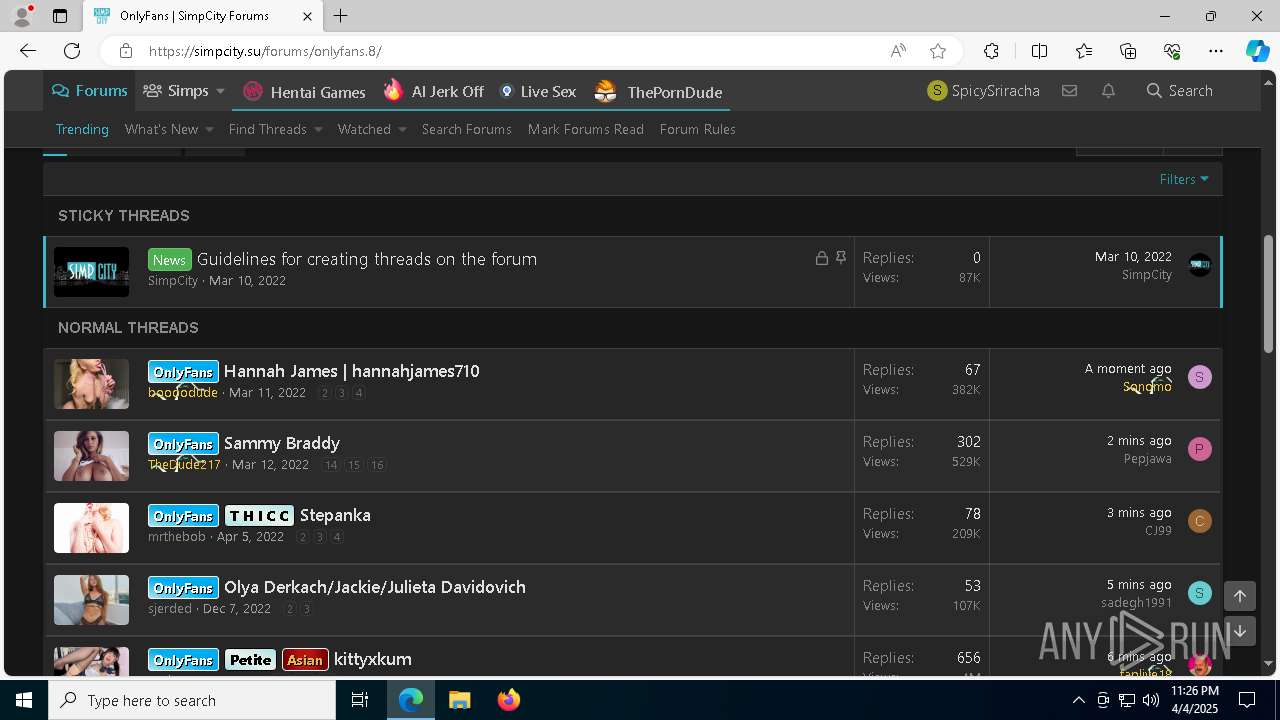Open the Collections icon
Viewport: 1280px width, 720px height.
pyautogui.click(x=1128, y=51)
